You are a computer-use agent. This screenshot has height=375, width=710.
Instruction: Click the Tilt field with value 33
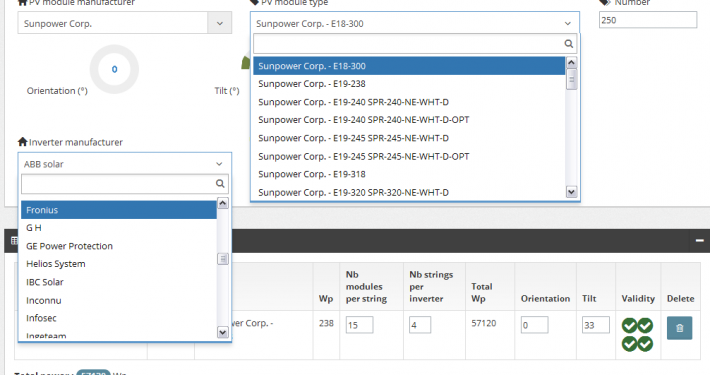(595, 325)
